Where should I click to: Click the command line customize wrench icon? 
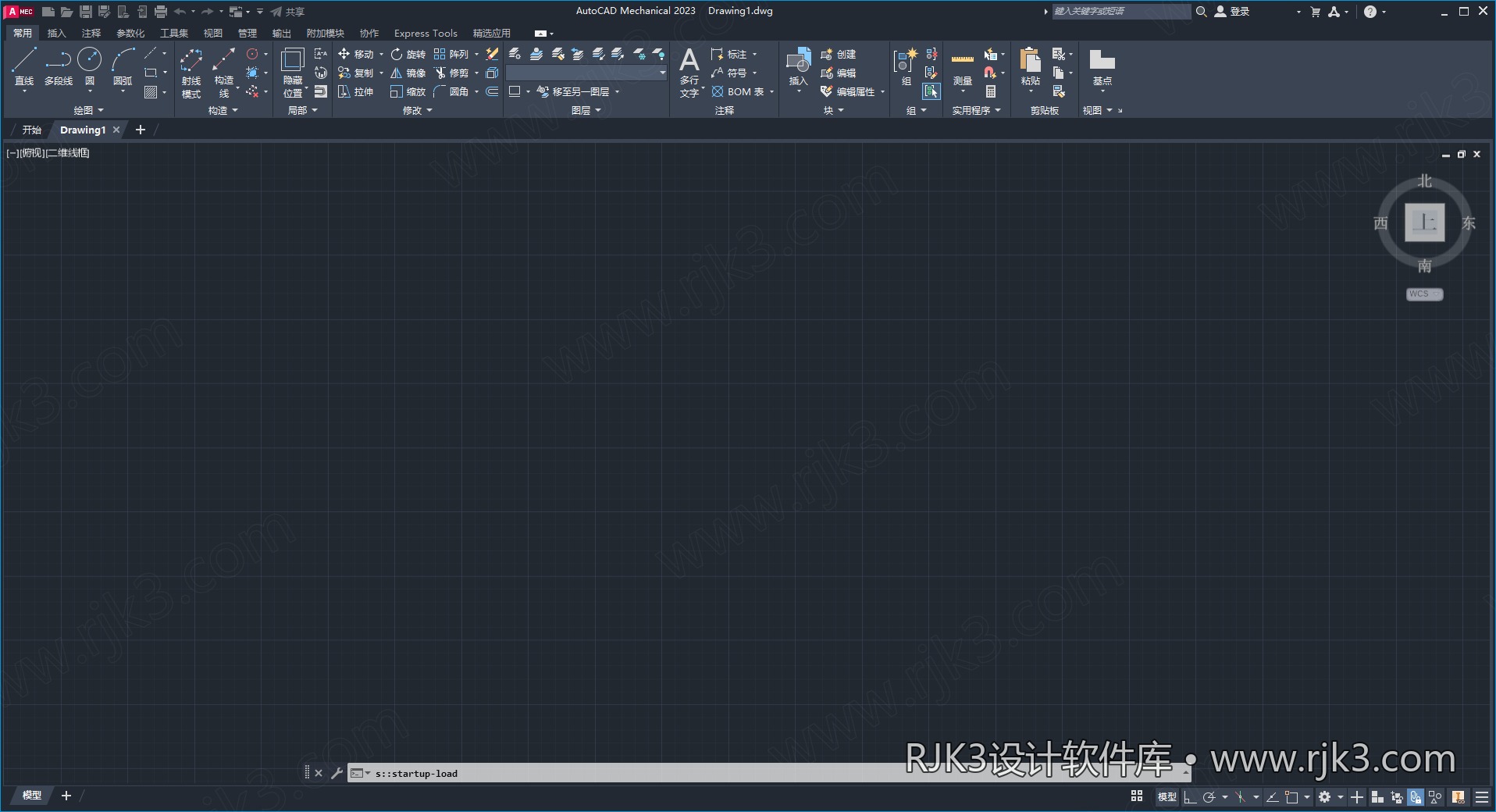[337, 773]
